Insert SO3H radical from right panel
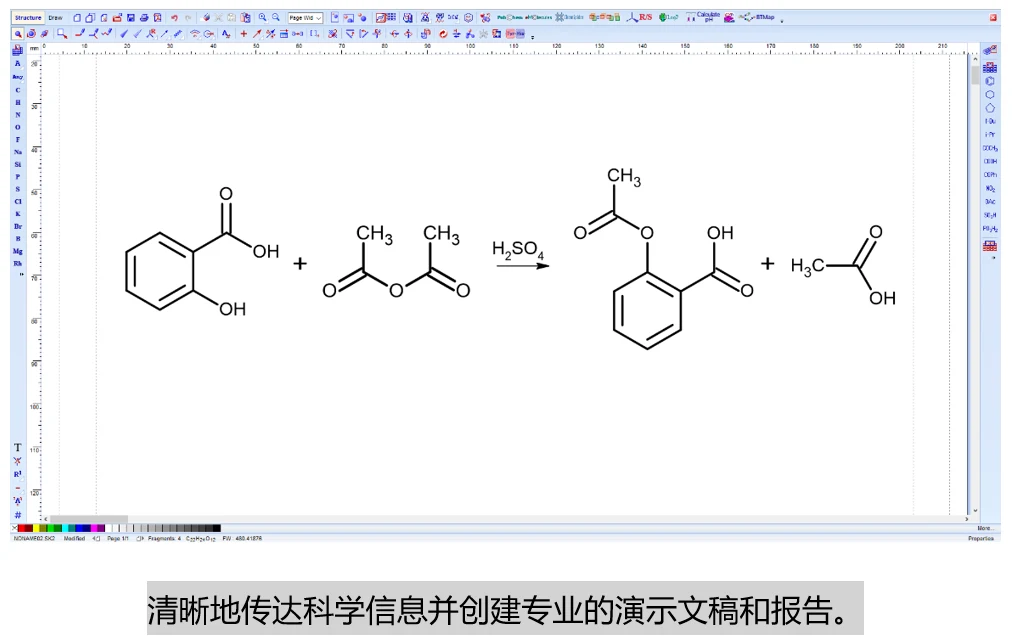 point(990,216)
